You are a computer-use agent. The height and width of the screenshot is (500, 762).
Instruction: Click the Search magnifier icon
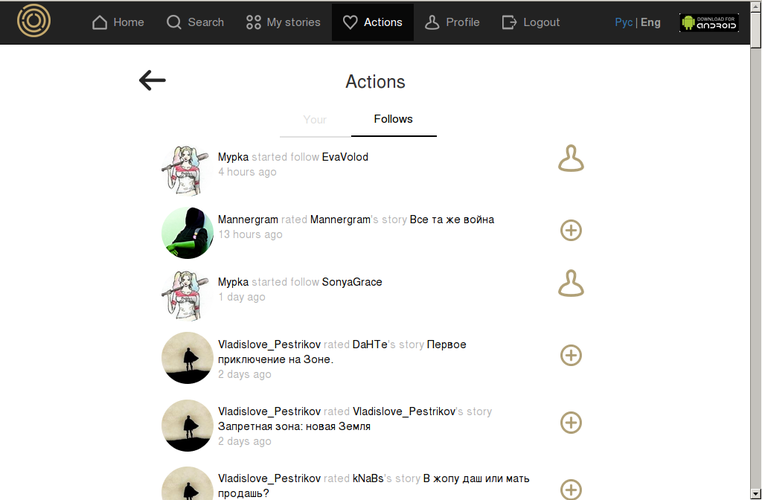tap(173, 22)
